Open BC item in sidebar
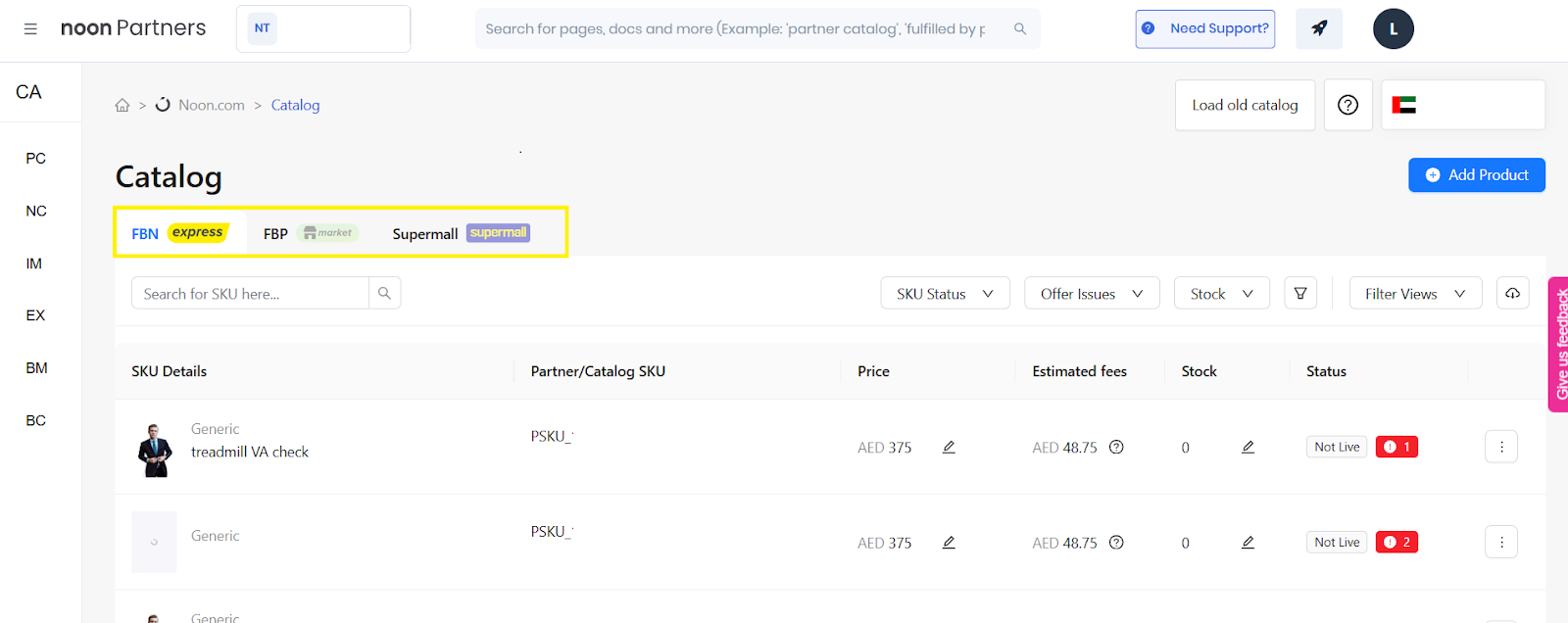The width and height of the screenshot is (1568, 623). tap(36, 420)
